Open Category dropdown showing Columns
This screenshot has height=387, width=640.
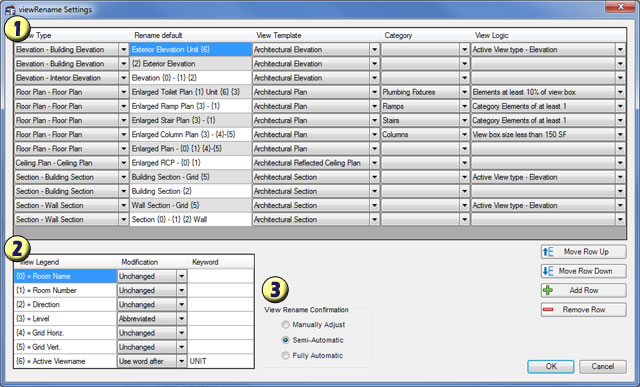point(464,135)
